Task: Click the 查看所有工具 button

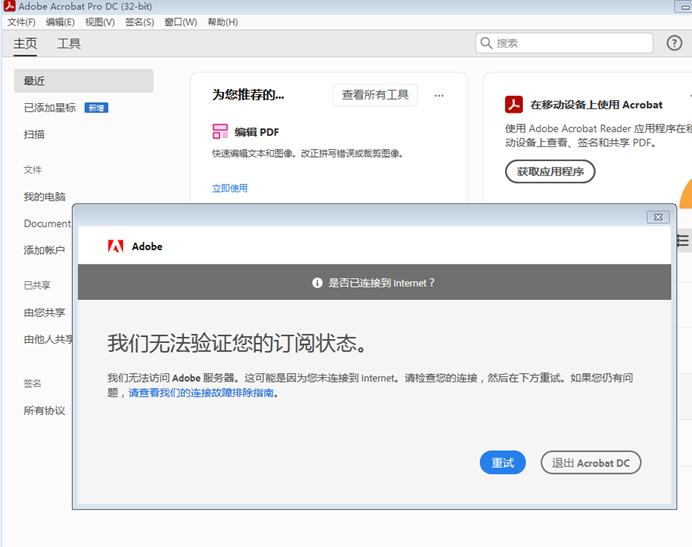Action: (375, 95)
